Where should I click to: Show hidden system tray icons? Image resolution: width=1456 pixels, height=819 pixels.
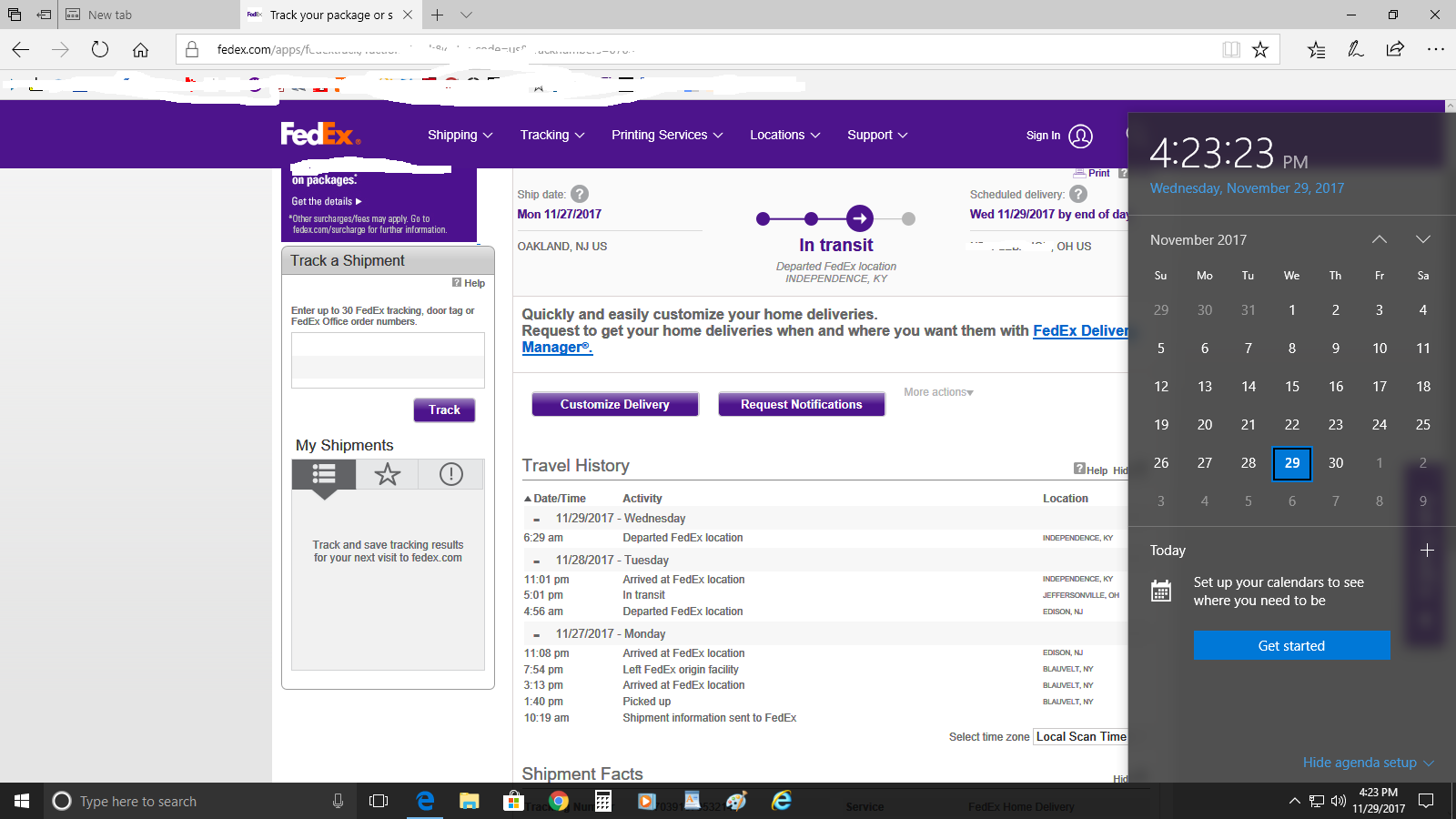pos(1294,801)
